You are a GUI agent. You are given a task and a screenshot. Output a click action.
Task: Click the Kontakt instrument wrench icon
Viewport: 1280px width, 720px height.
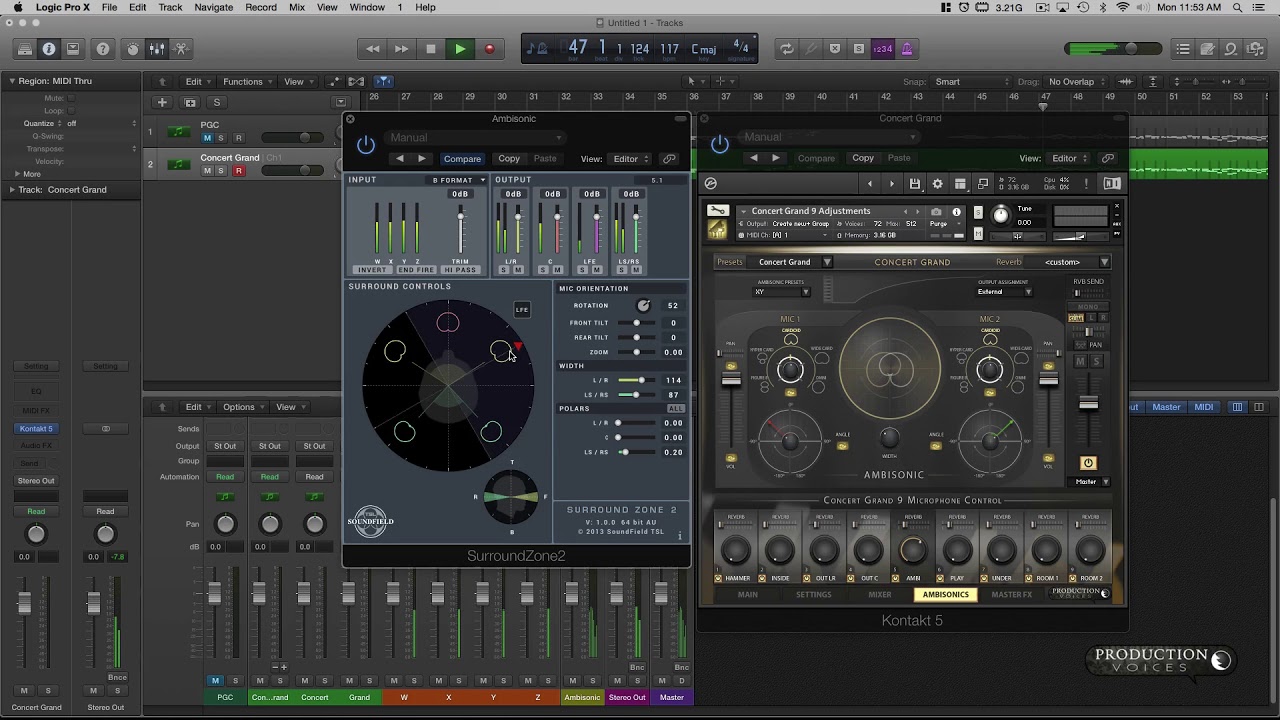717,211
